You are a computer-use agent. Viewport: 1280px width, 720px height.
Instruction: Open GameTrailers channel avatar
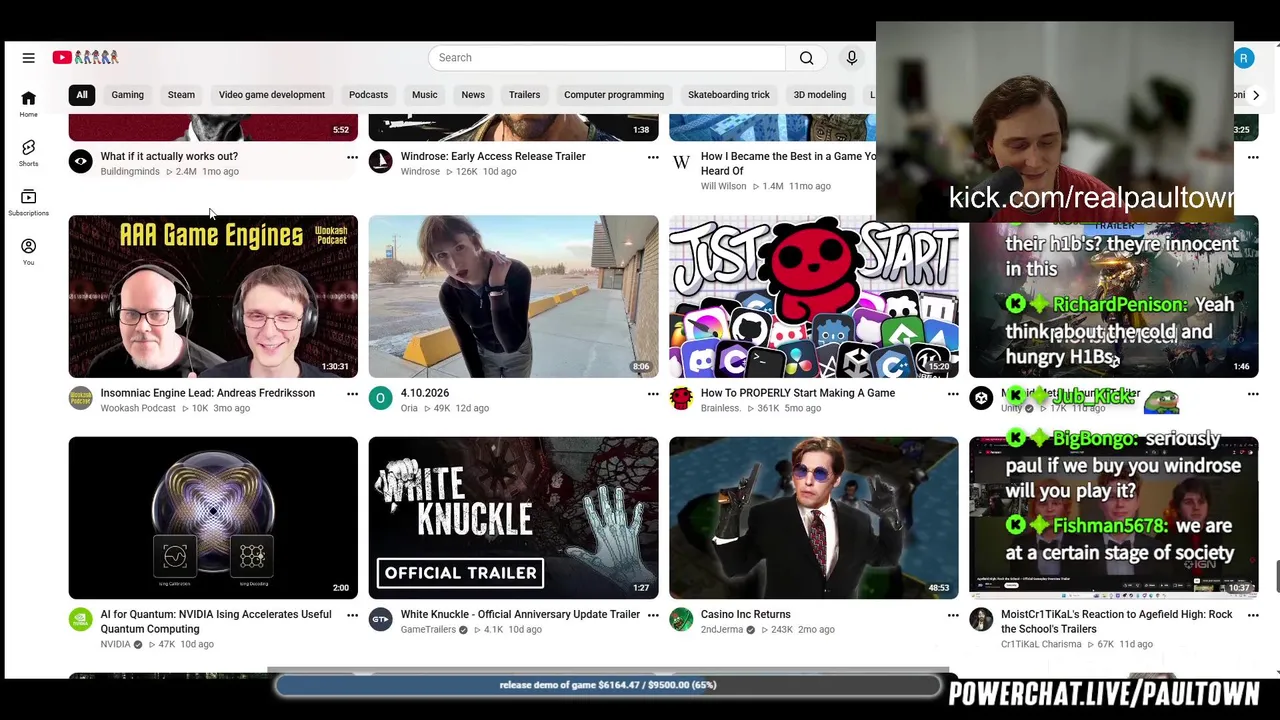[x=381, y=619]
